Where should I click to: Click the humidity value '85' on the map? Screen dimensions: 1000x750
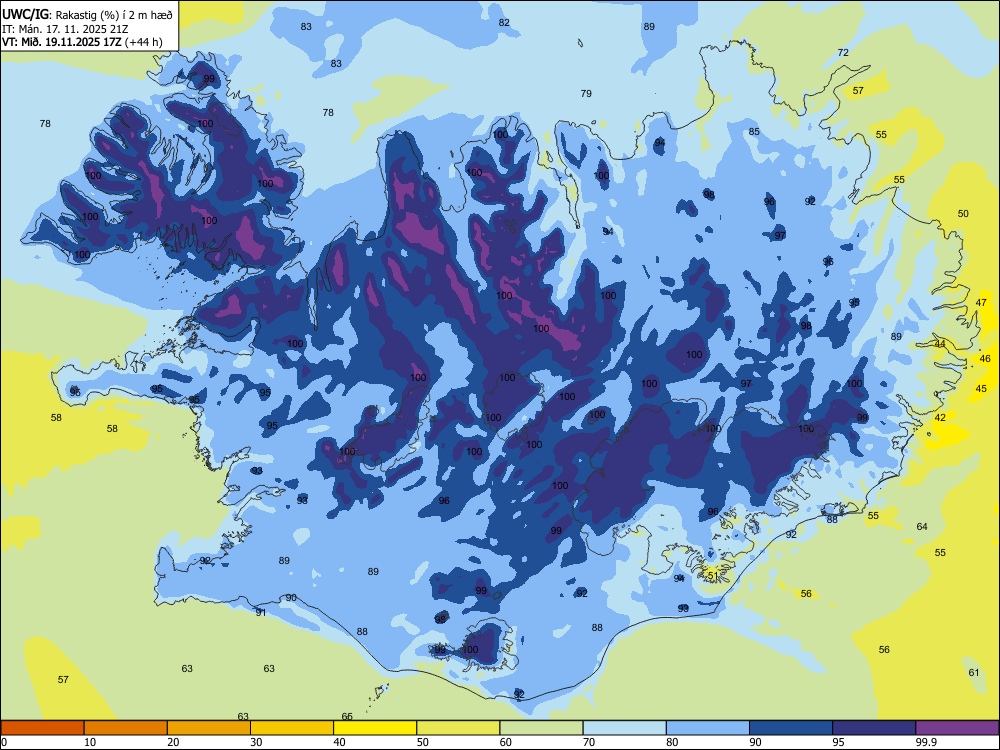754,131
